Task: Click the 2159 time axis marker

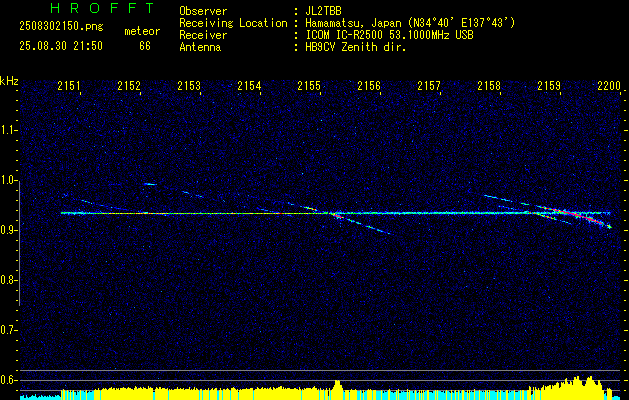Action: (549, 86)
